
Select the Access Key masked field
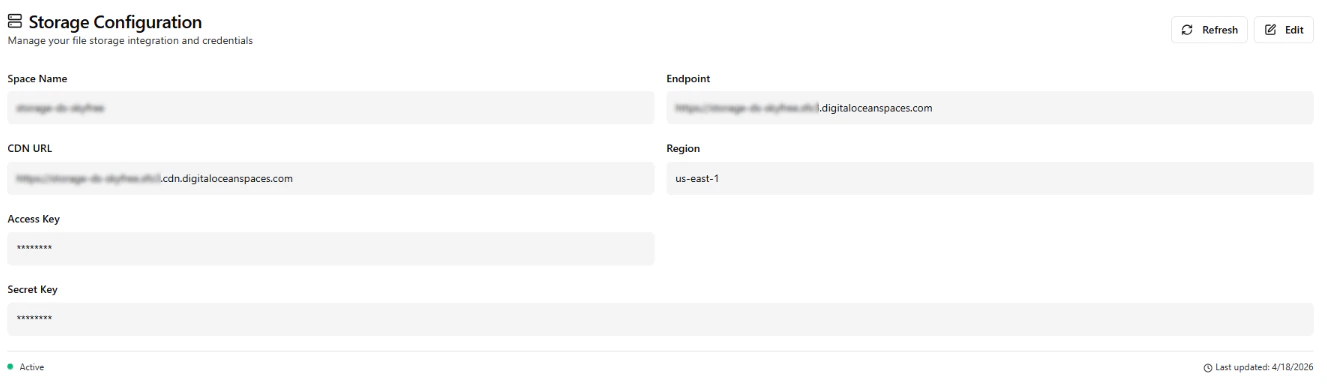coord(330,249)
